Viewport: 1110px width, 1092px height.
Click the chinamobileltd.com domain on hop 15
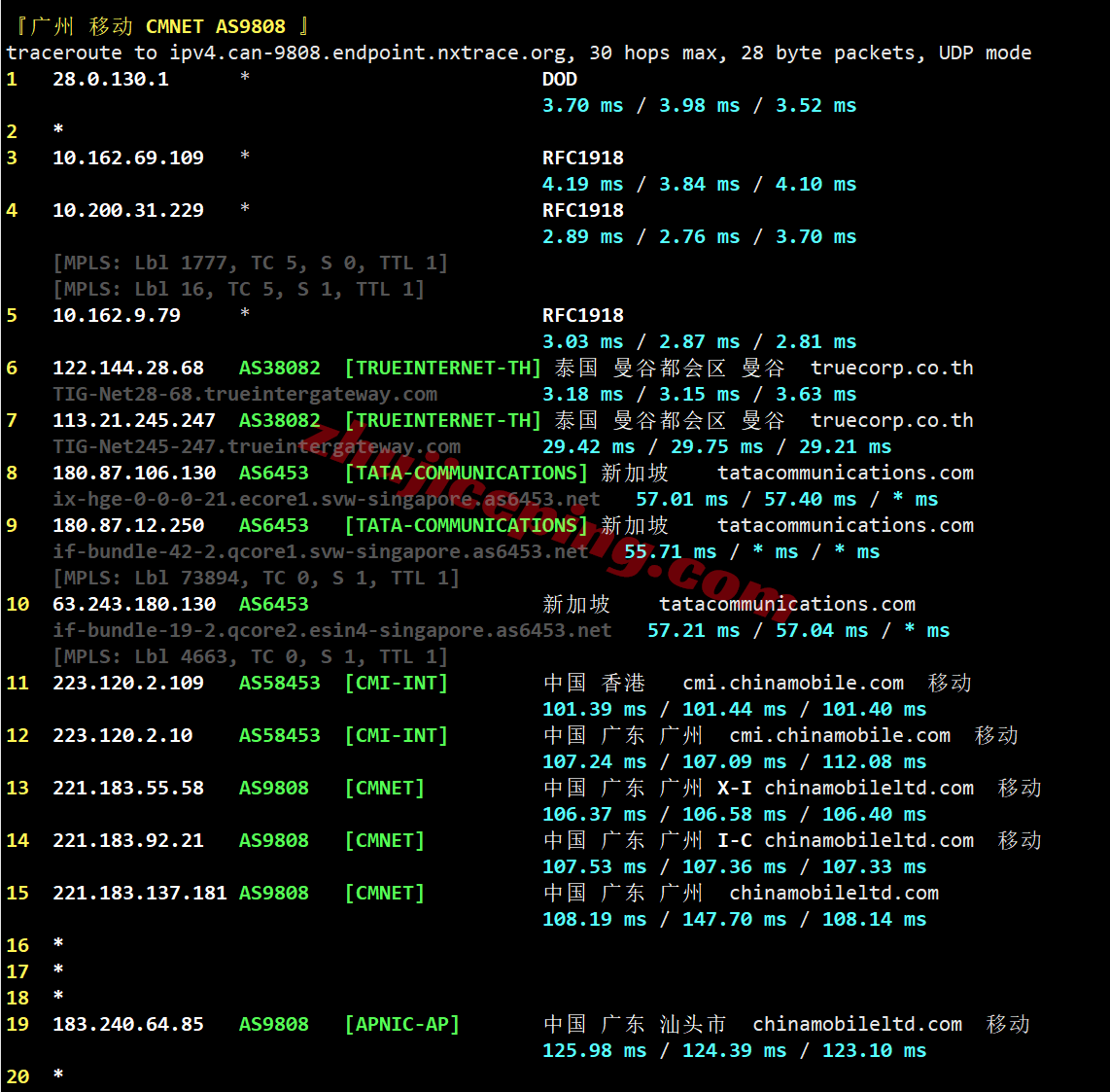click(834, 893)
